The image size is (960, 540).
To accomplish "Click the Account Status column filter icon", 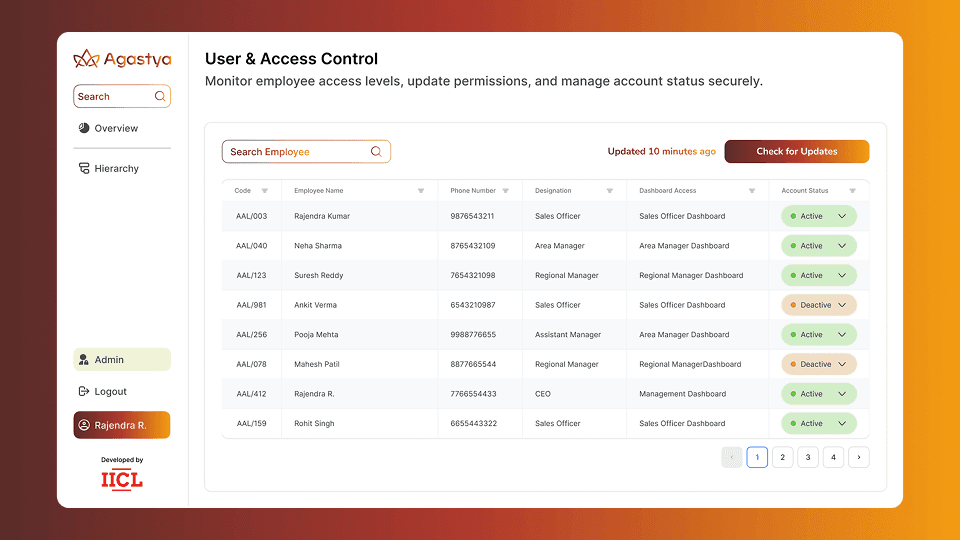I will tap(853, 191).
